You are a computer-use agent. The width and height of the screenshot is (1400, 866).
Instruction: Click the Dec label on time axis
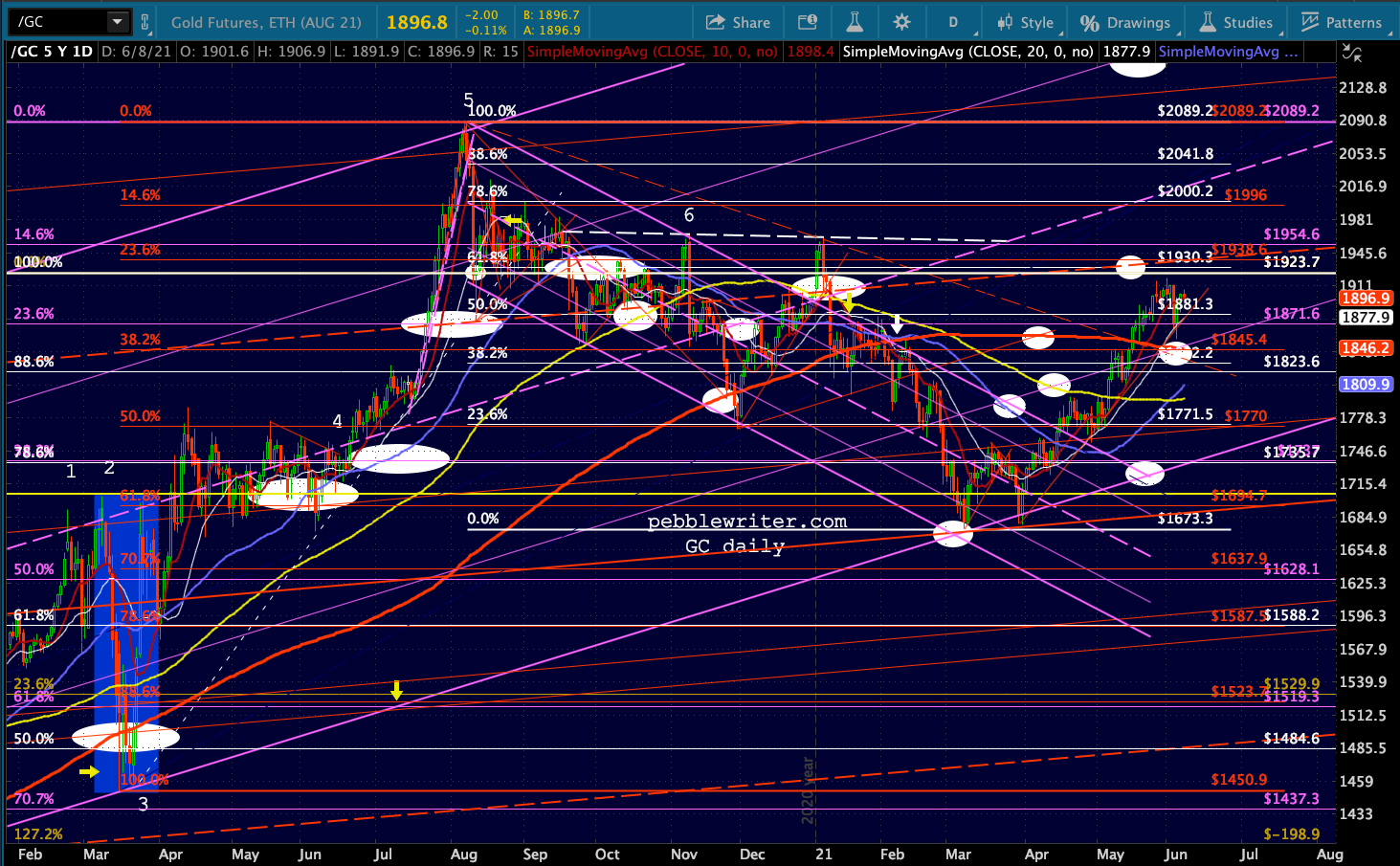point(753,855)
